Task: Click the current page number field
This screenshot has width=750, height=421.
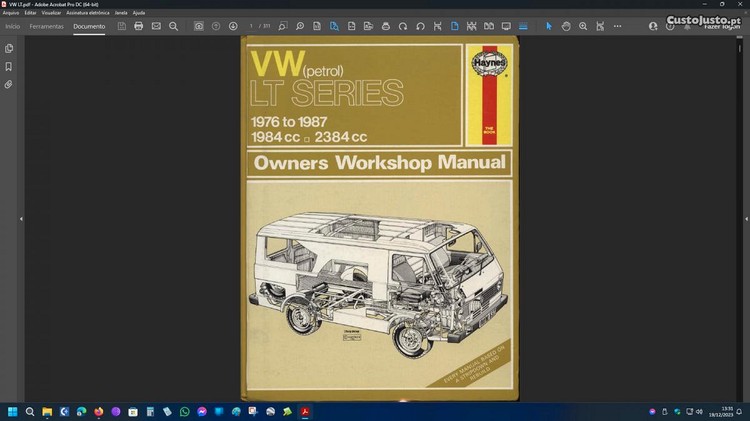Action: tap(252, 26)
